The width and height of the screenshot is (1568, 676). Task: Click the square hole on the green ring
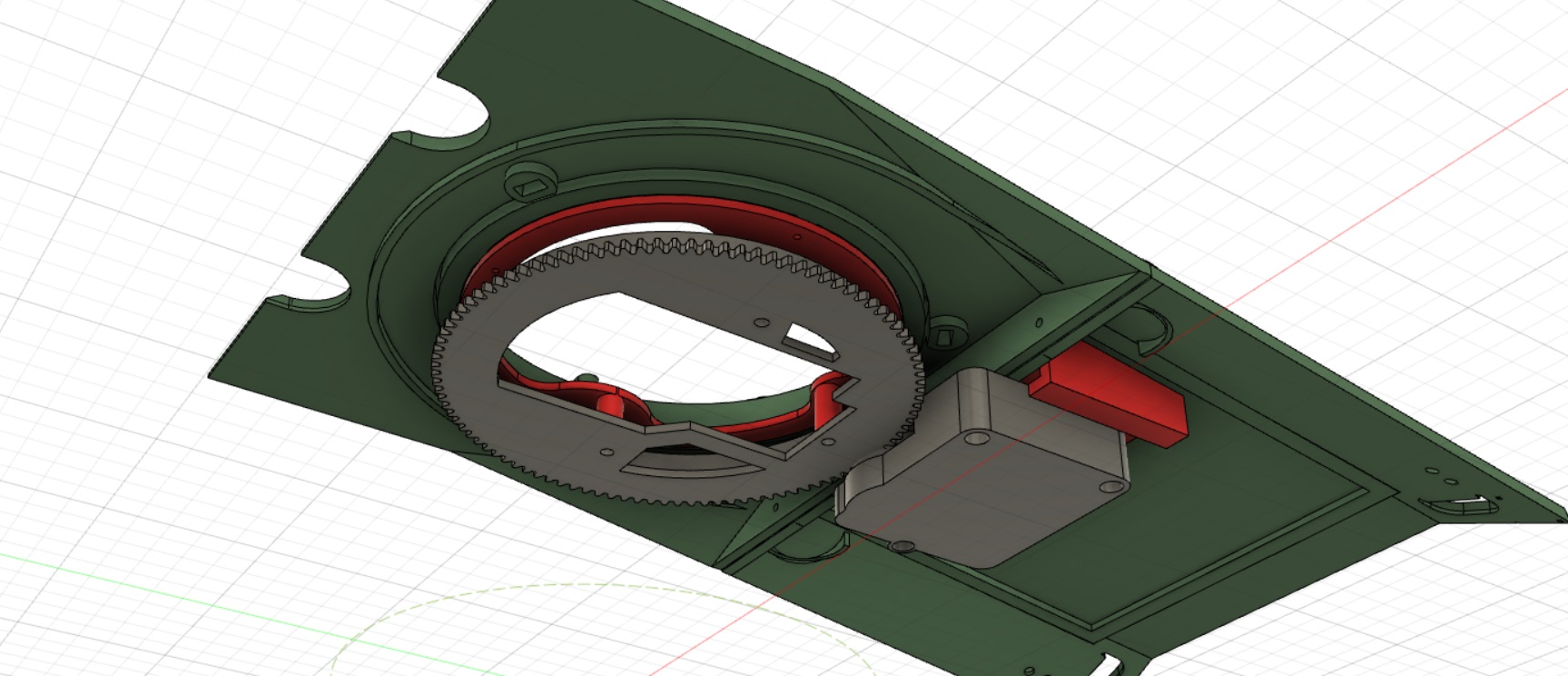point(529,186)
